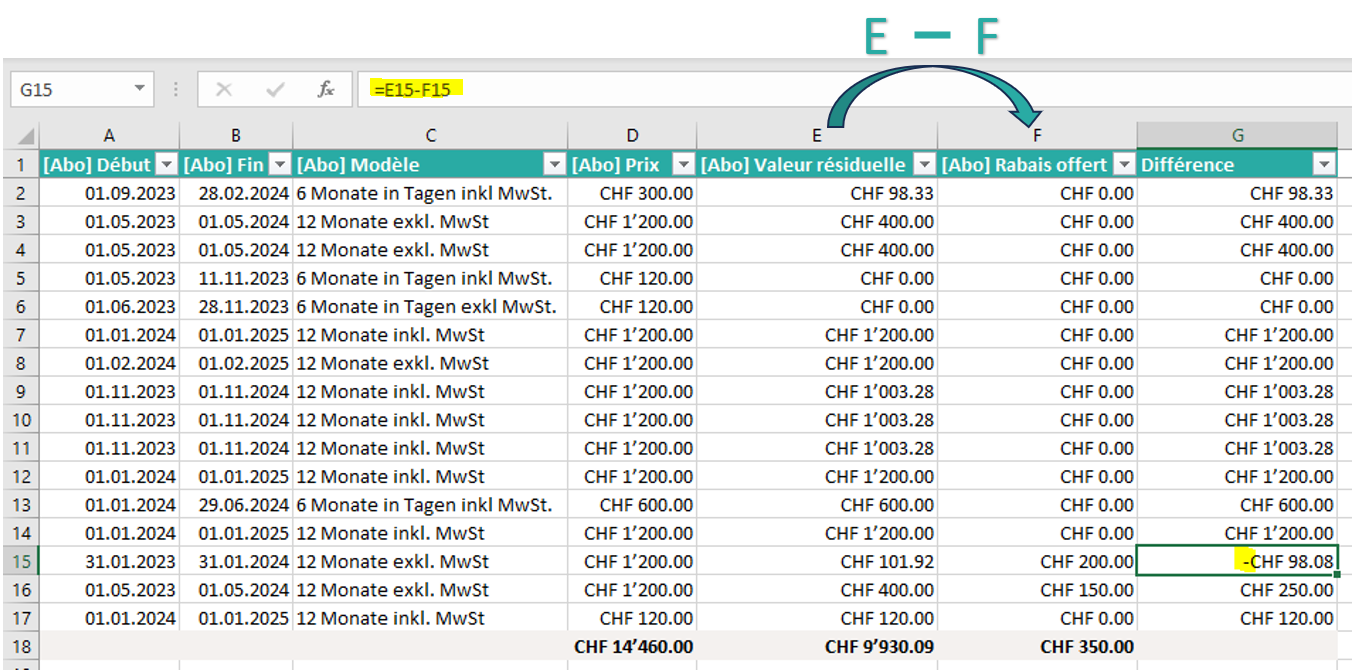Select the total cell CHF 14'460.00

click(632, 647)
